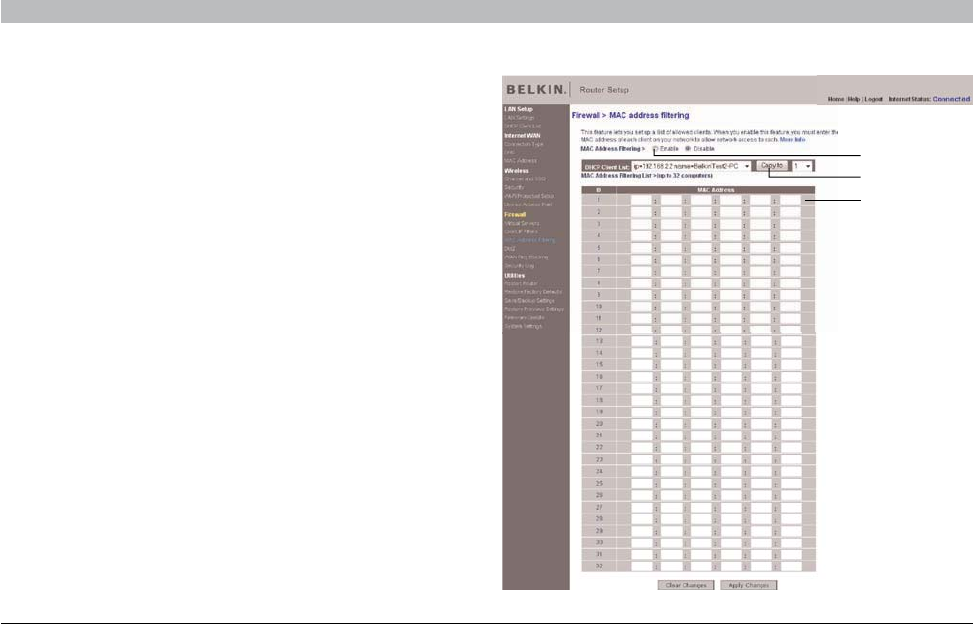Open System Settings under Utilities
973x624 pixels.
(523, 326)
